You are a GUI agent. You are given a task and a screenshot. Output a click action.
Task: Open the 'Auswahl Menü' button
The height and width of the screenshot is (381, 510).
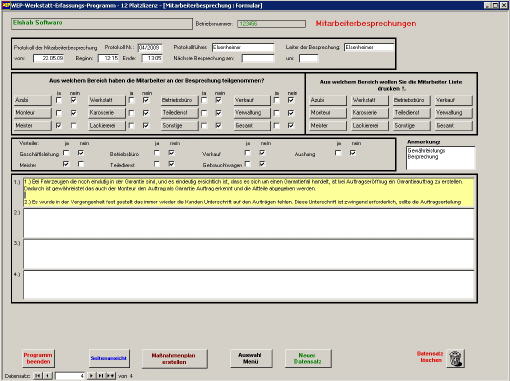[250, 358]
